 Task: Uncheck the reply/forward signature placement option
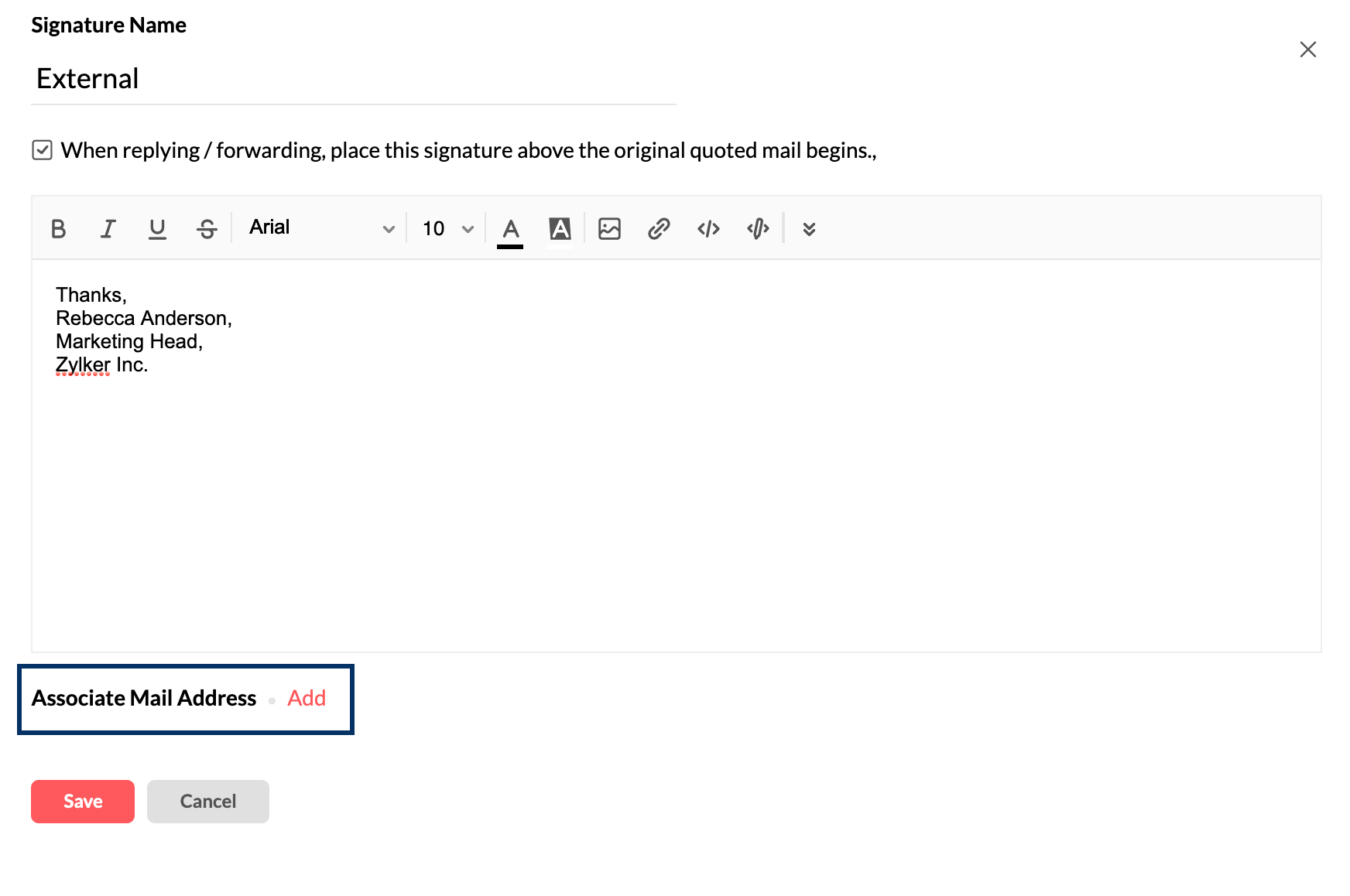point(43,149)
